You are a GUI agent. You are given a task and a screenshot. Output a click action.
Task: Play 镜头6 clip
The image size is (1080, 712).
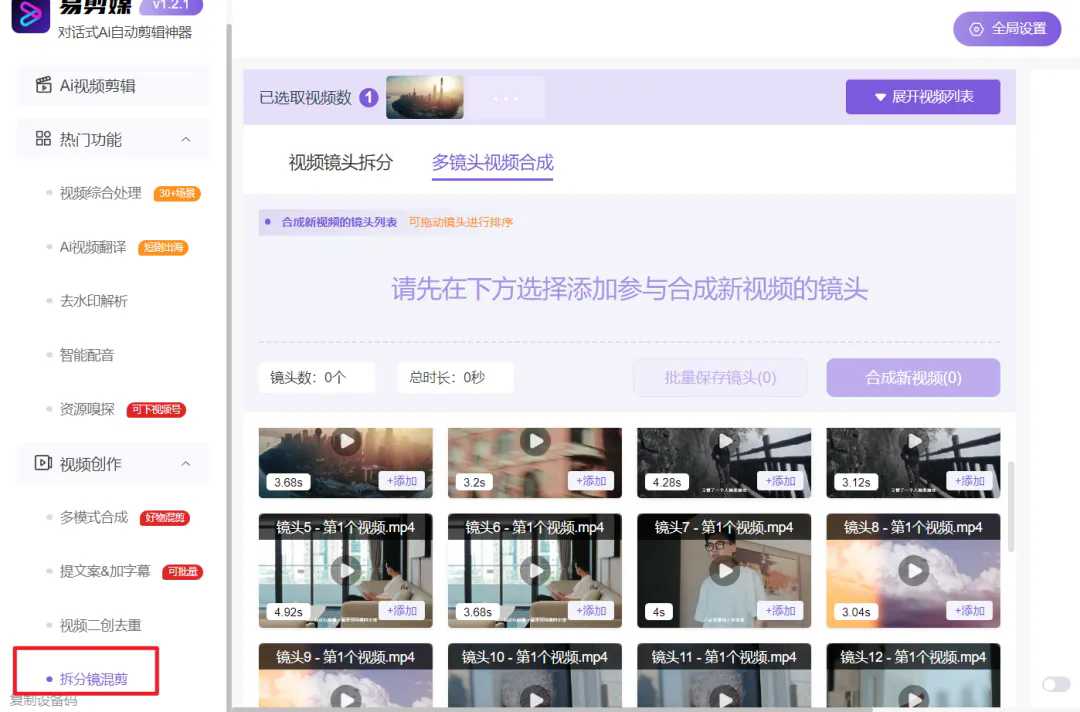pos(535,570)
